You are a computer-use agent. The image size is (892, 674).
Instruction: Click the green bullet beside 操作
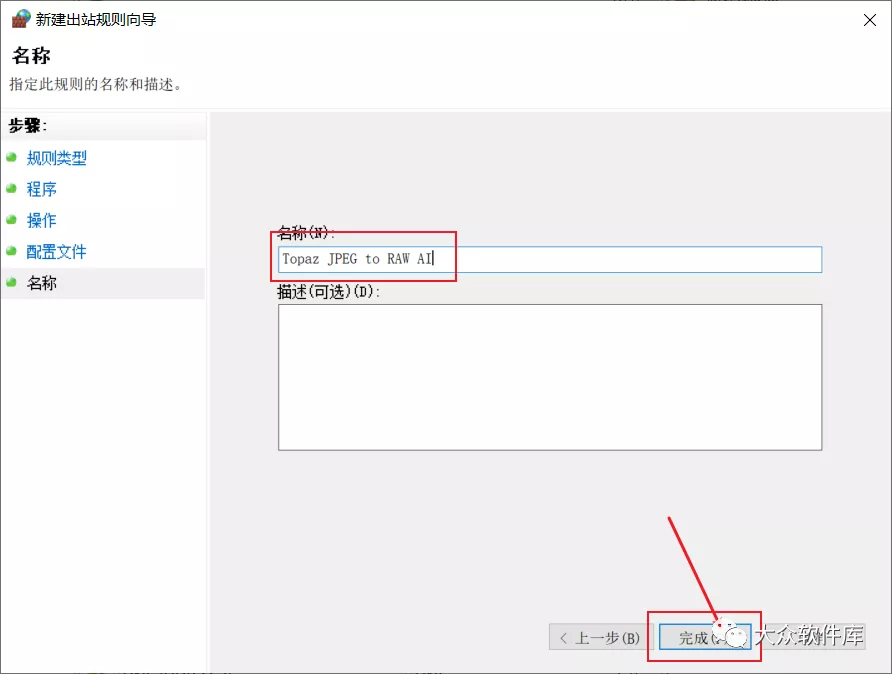[11, 220]
